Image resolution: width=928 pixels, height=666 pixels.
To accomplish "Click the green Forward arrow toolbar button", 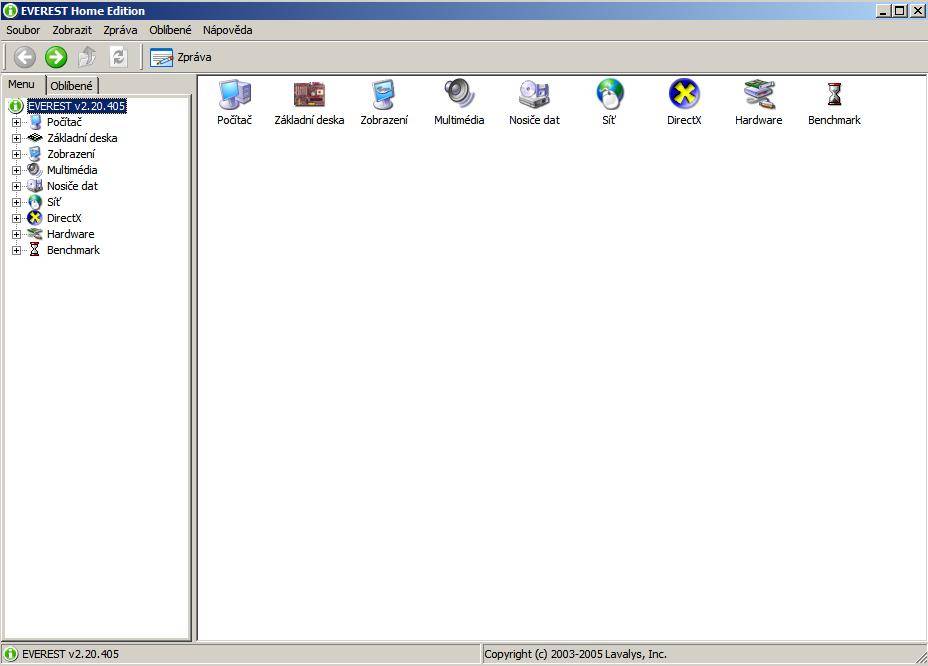I will [56, 57].
